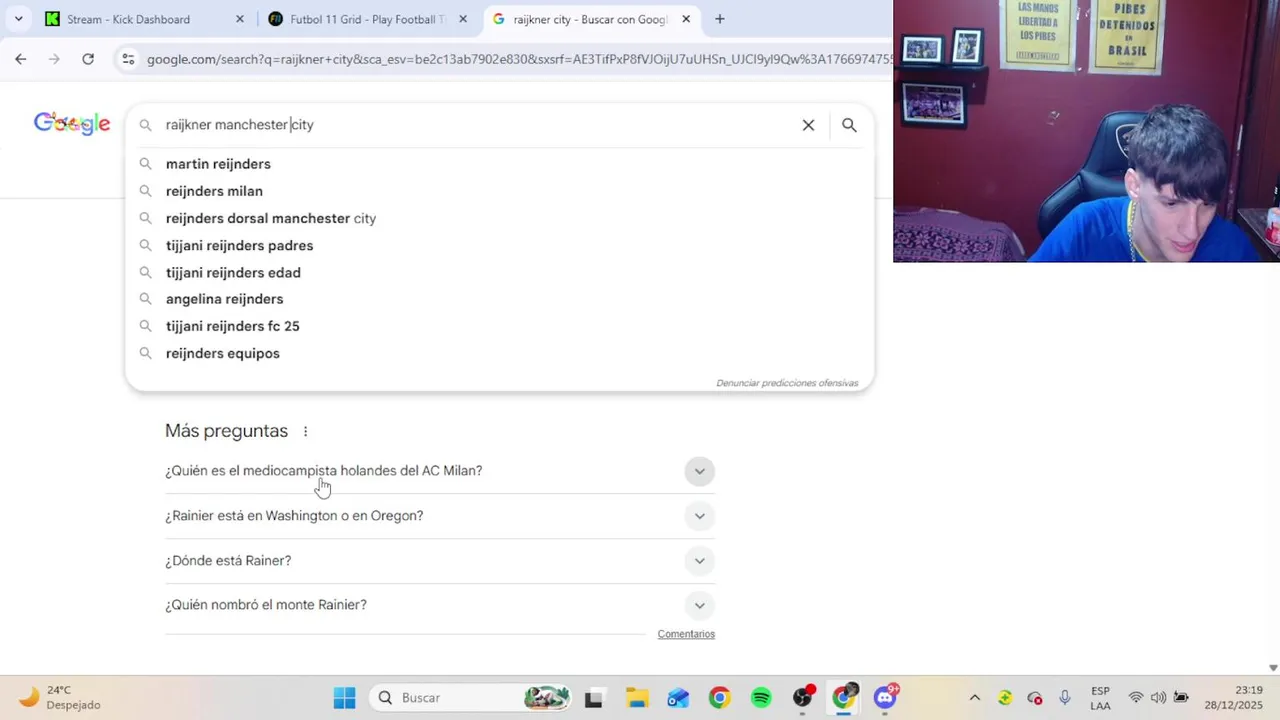Open Spotify from taskbar
Viewport: 1280px width, 720px height.
tap(761, 698)
